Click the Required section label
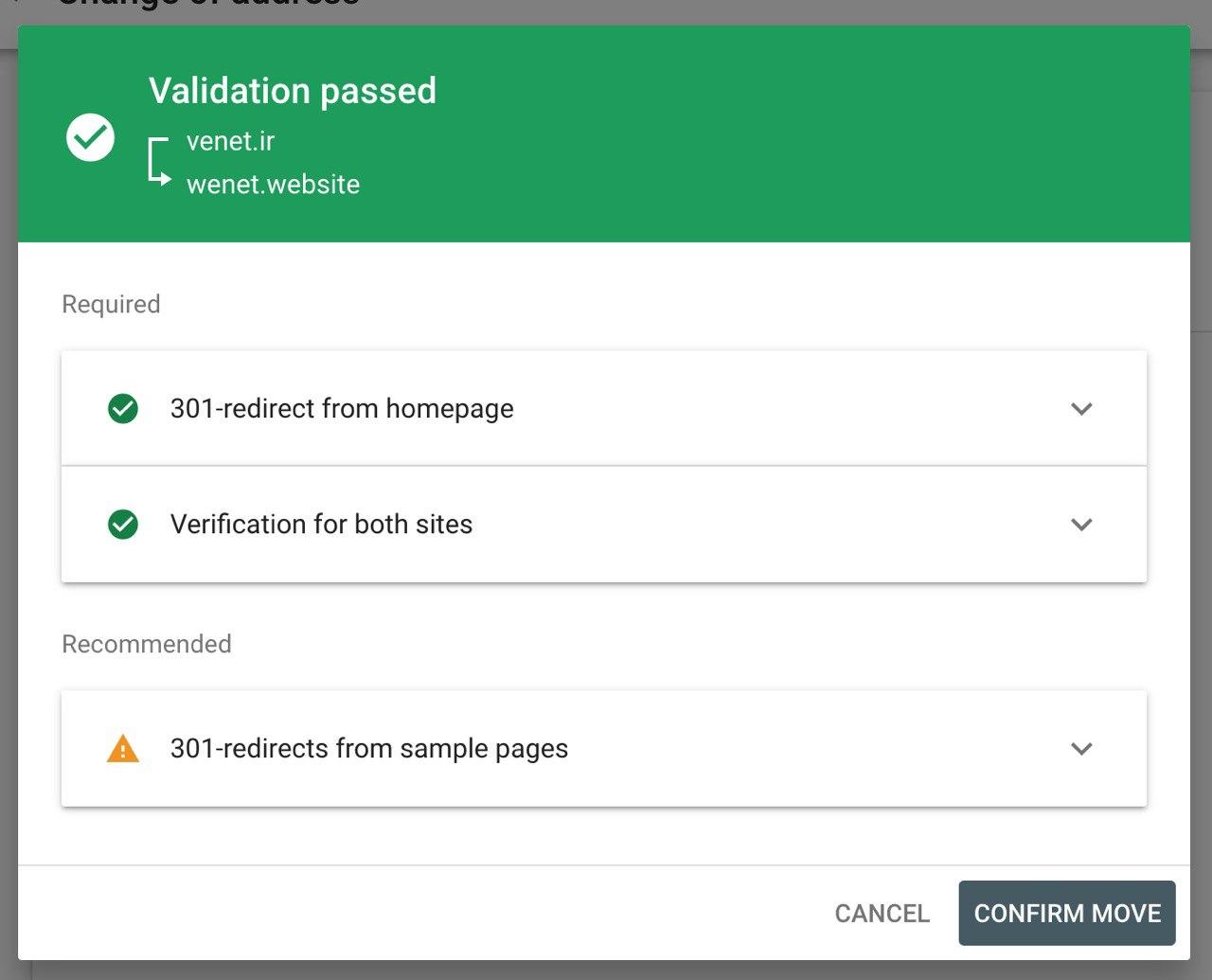Viewport: 1212px width, 980px height. coord(111,304)
